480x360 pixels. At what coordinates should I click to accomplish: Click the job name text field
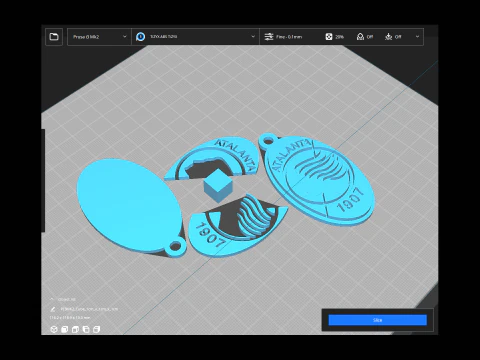(89, 309)
